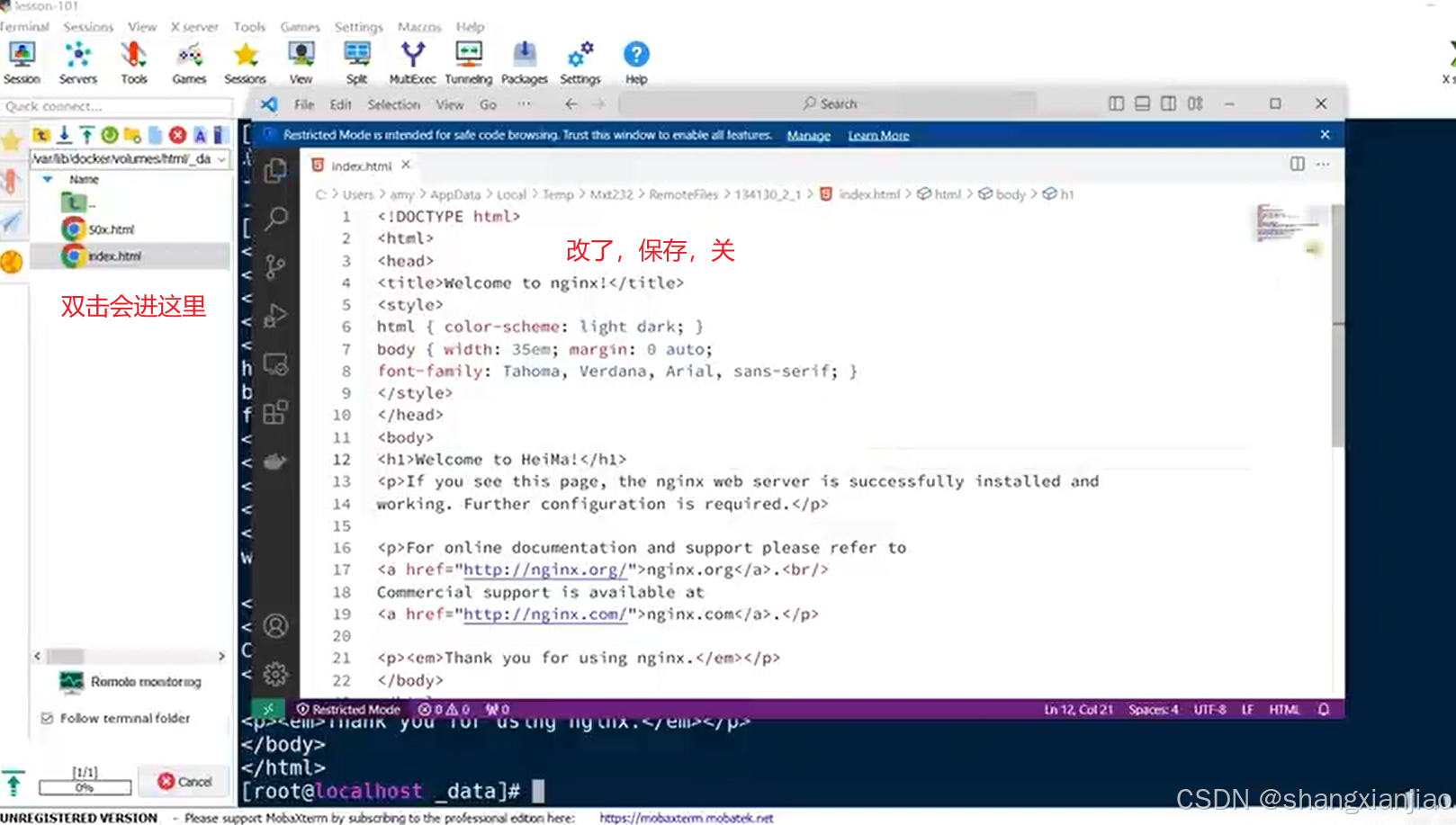
Task: Click SFTP upload arrow icon
Action: [x=86, y=135]
